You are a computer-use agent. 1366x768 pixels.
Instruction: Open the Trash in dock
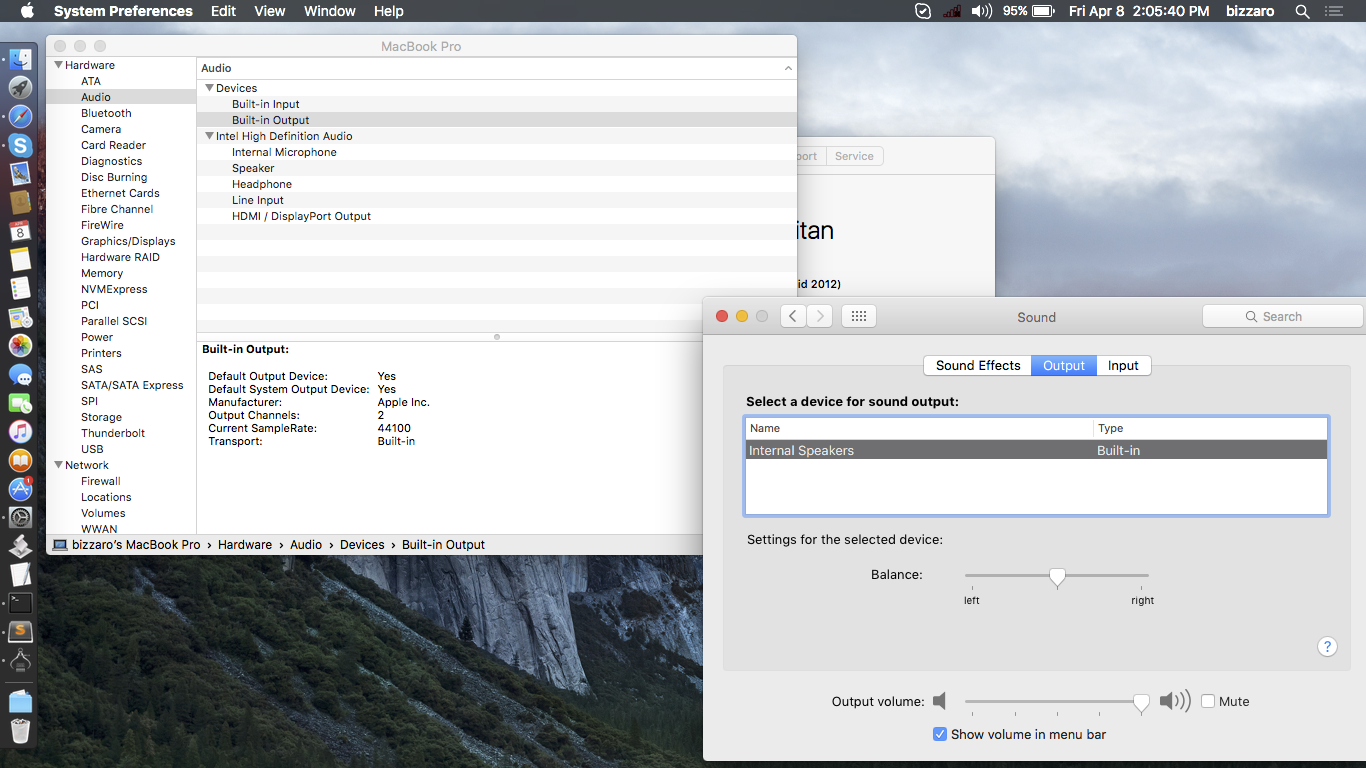click(x=20, y=731)
